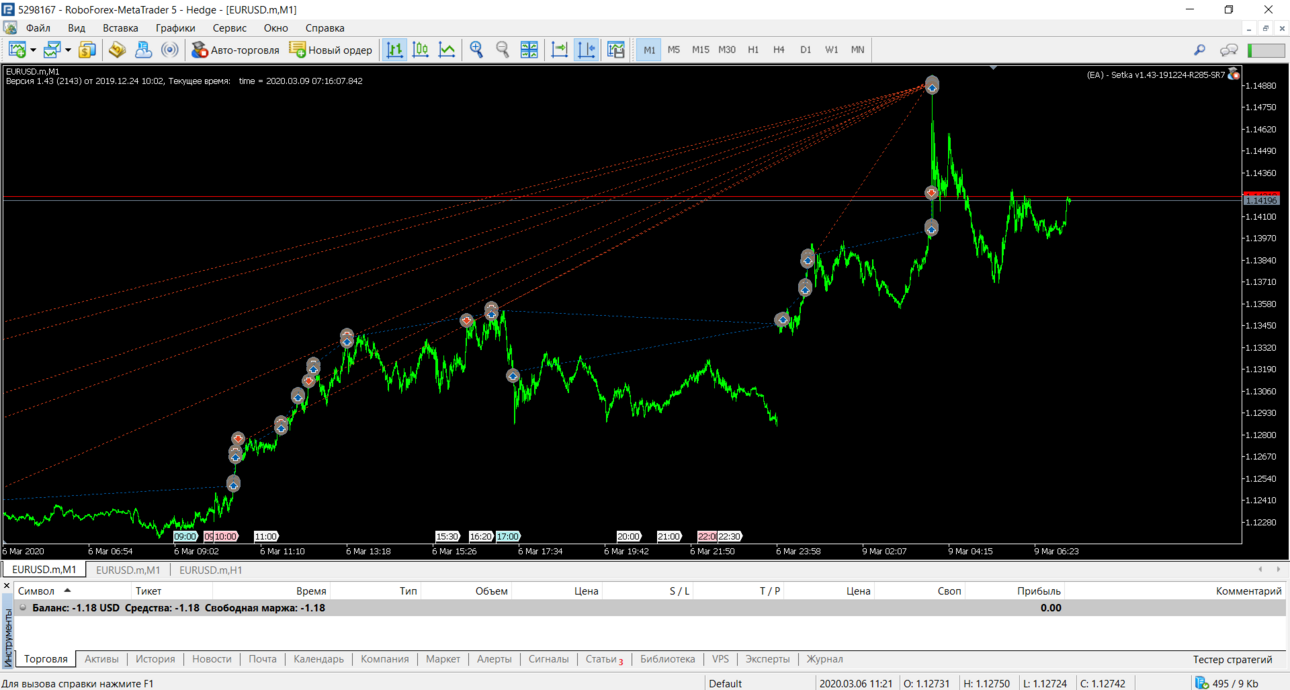Switch chart to candlesticks mode
The width and height of the screenshot is (1290, 690).
pos(421,49)
